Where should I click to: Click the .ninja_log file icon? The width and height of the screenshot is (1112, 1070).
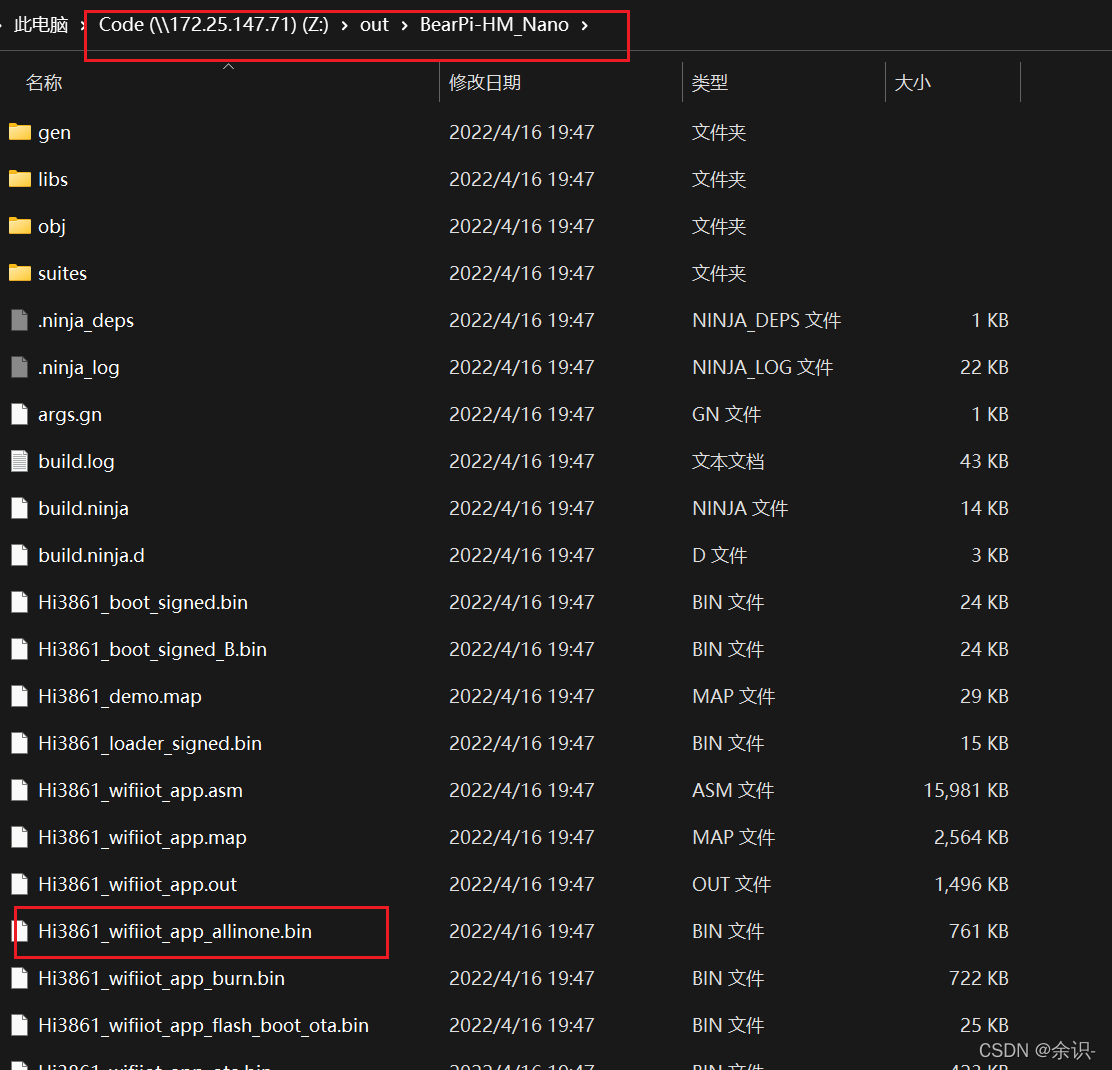point(20,367)
